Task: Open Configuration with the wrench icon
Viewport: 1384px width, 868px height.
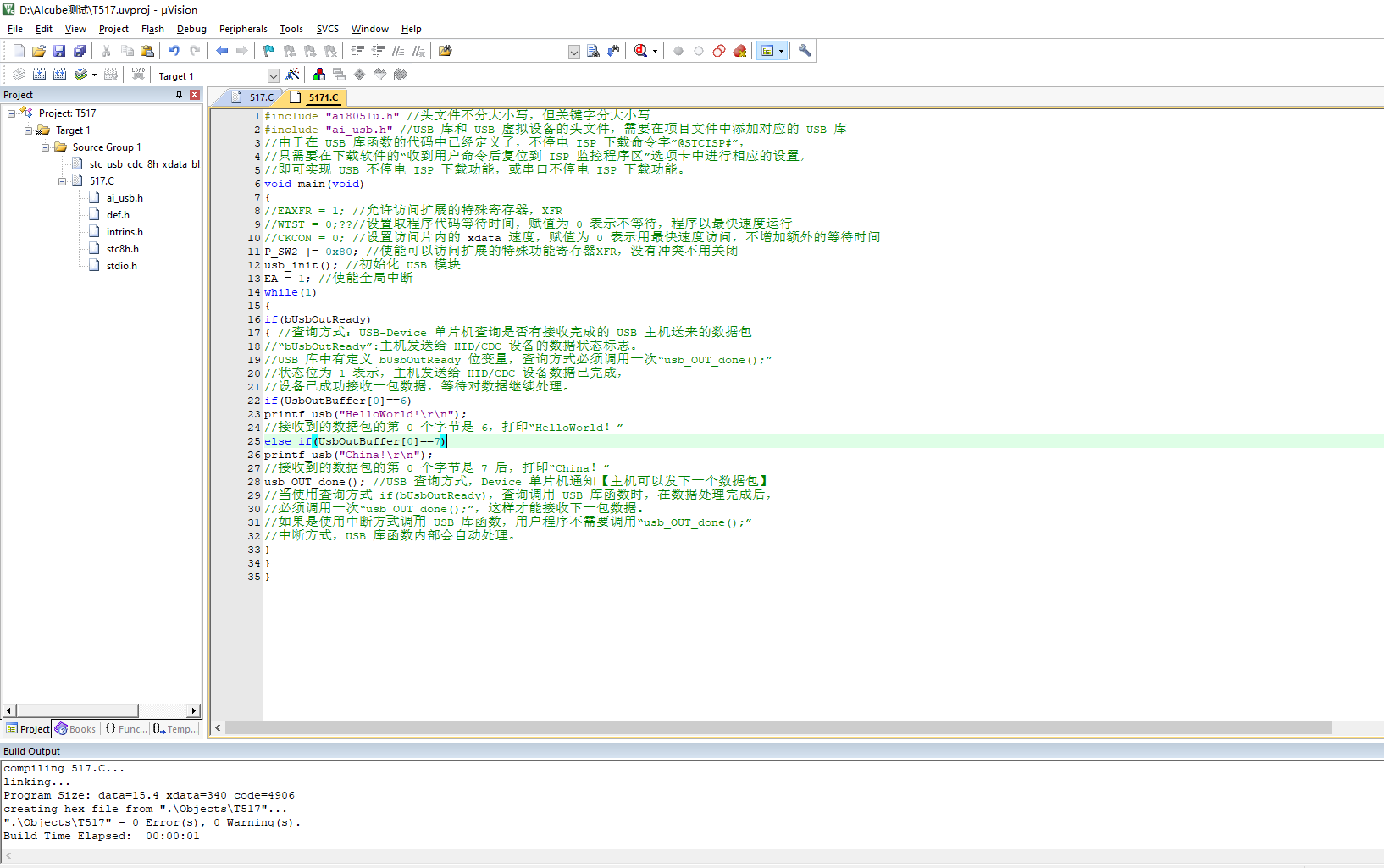Action: point(805,51)
